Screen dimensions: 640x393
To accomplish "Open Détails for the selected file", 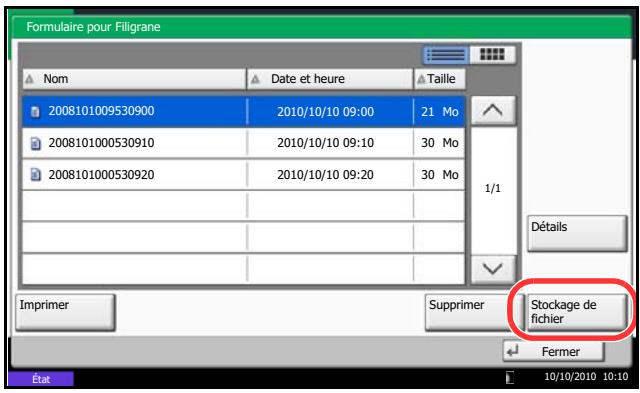I will (x=577, y=233).
